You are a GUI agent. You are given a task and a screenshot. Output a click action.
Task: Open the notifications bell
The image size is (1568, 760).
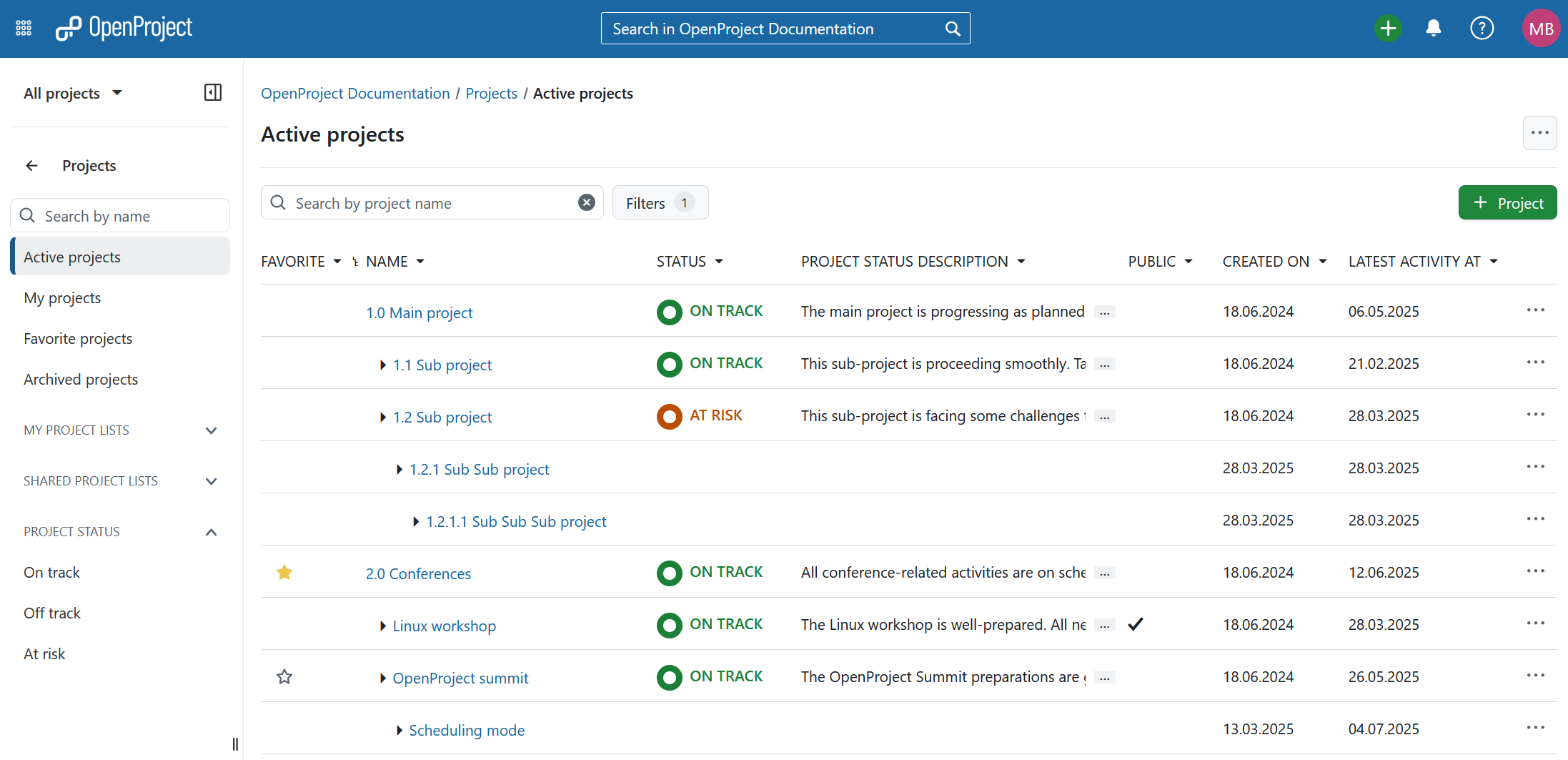[x=1433, y=29]
